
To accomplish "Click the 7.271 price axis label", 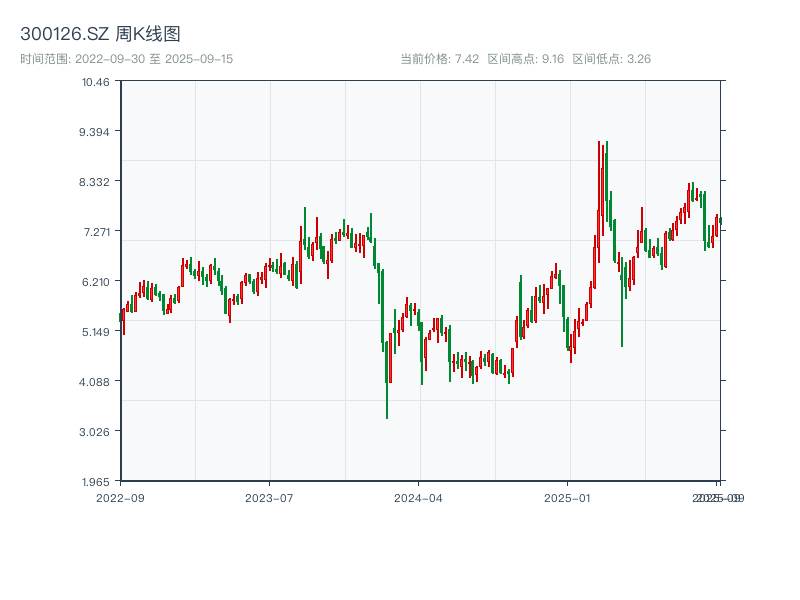I will point(95,231).
